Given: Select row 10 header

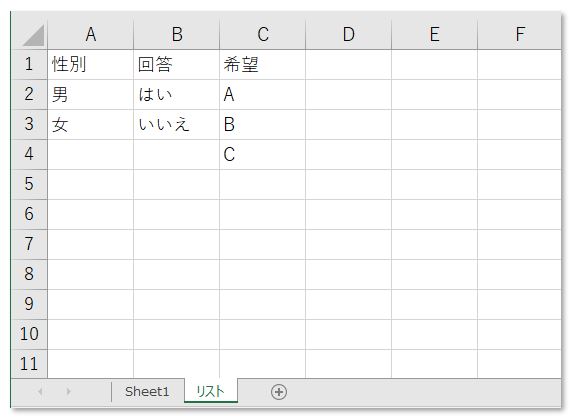Looking at the screenshot, I should (29, 334).
